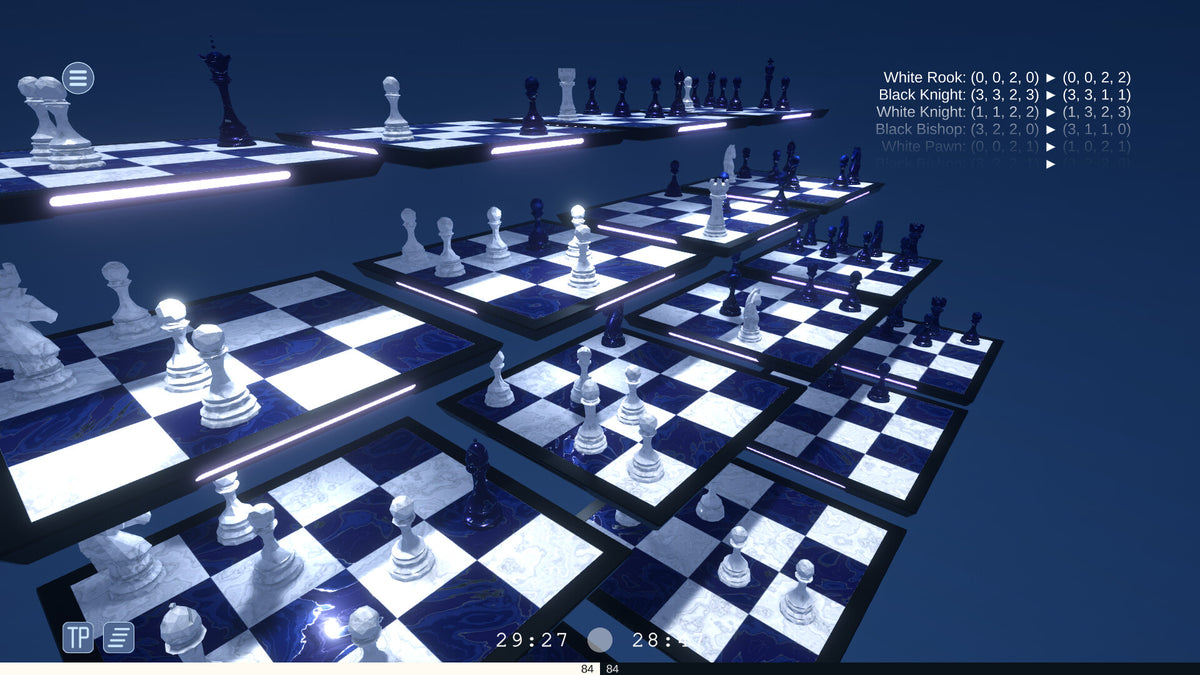Select the White Rook move history entry
Image resolution: width=1200 pixels, height=675 pixels.
(1007, 77)
